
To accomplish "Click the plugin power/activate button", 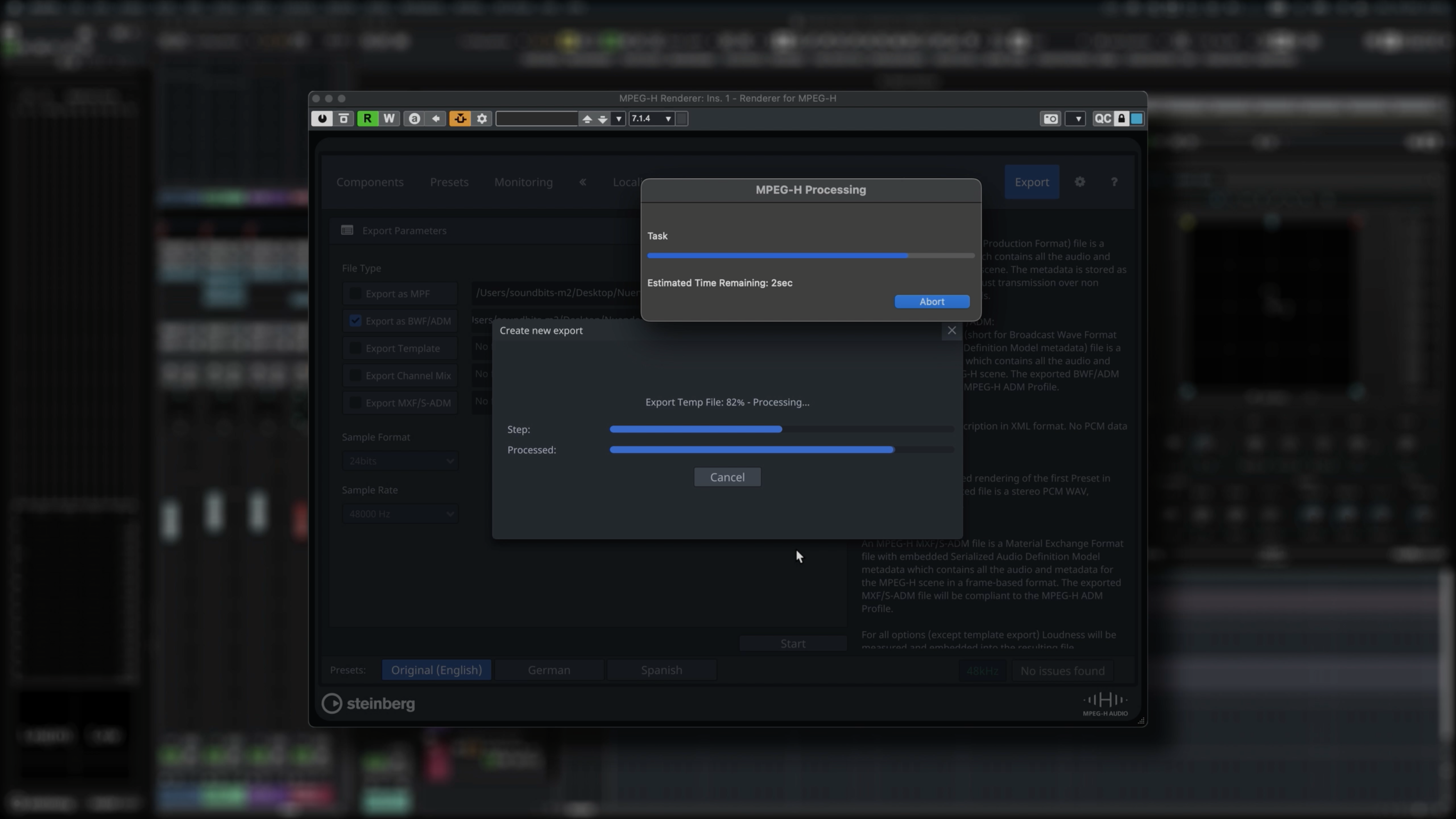I will click(322, 119).
